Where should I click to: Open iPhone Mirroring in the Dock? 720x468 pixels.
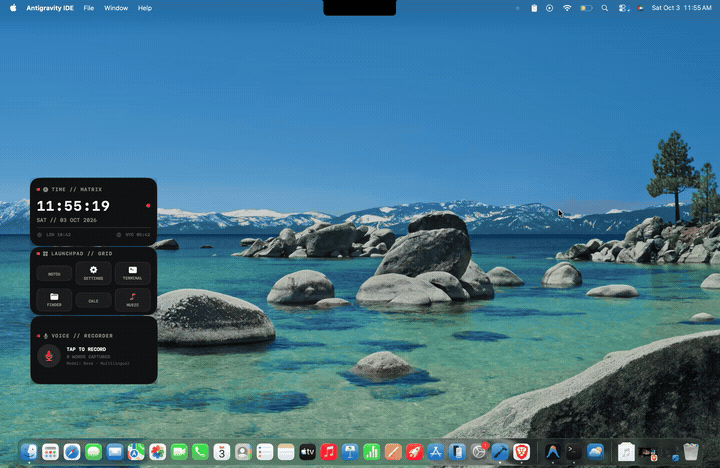click(457, 452)
